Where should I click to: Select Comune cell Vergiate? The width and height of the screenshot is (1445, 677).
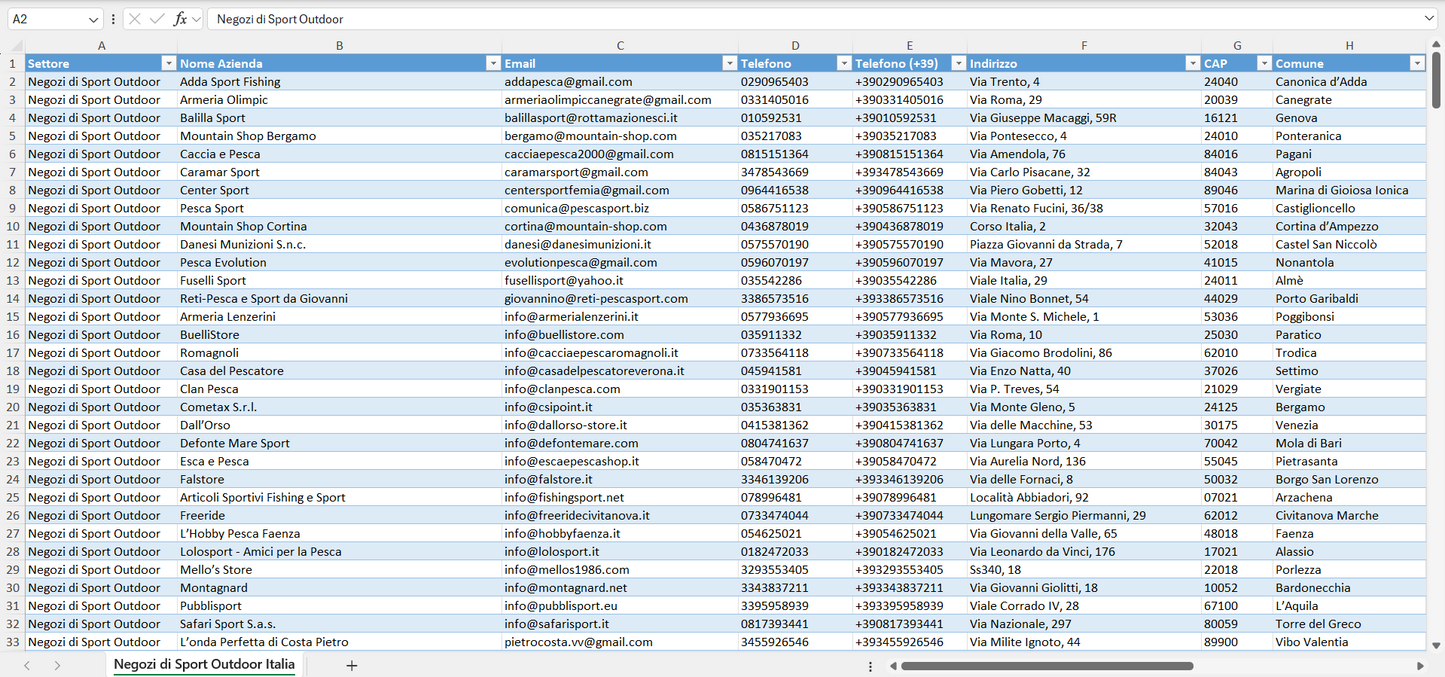[x=1349, y=388]
